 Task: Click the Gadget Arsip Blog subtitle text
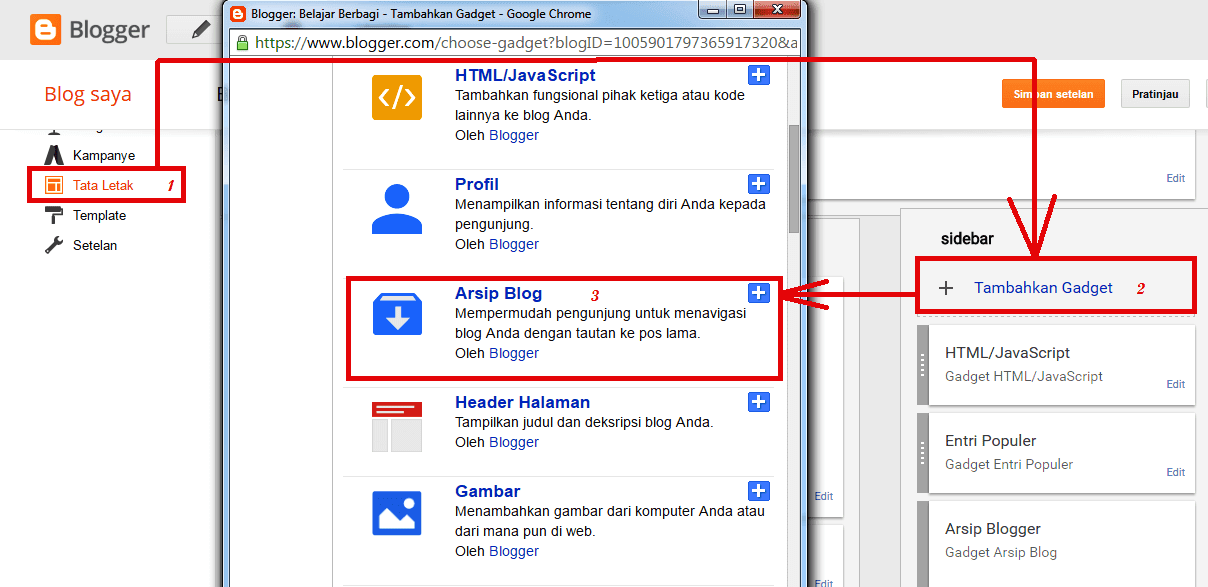click(x=1001, y=552)
